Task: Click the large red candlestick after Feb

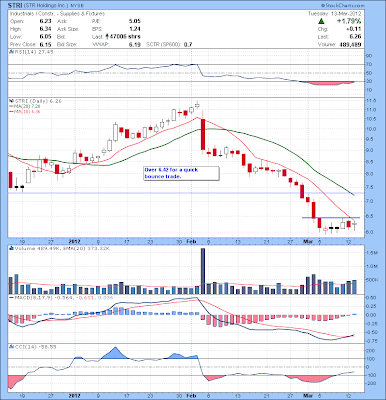Action: pos(203,135)
